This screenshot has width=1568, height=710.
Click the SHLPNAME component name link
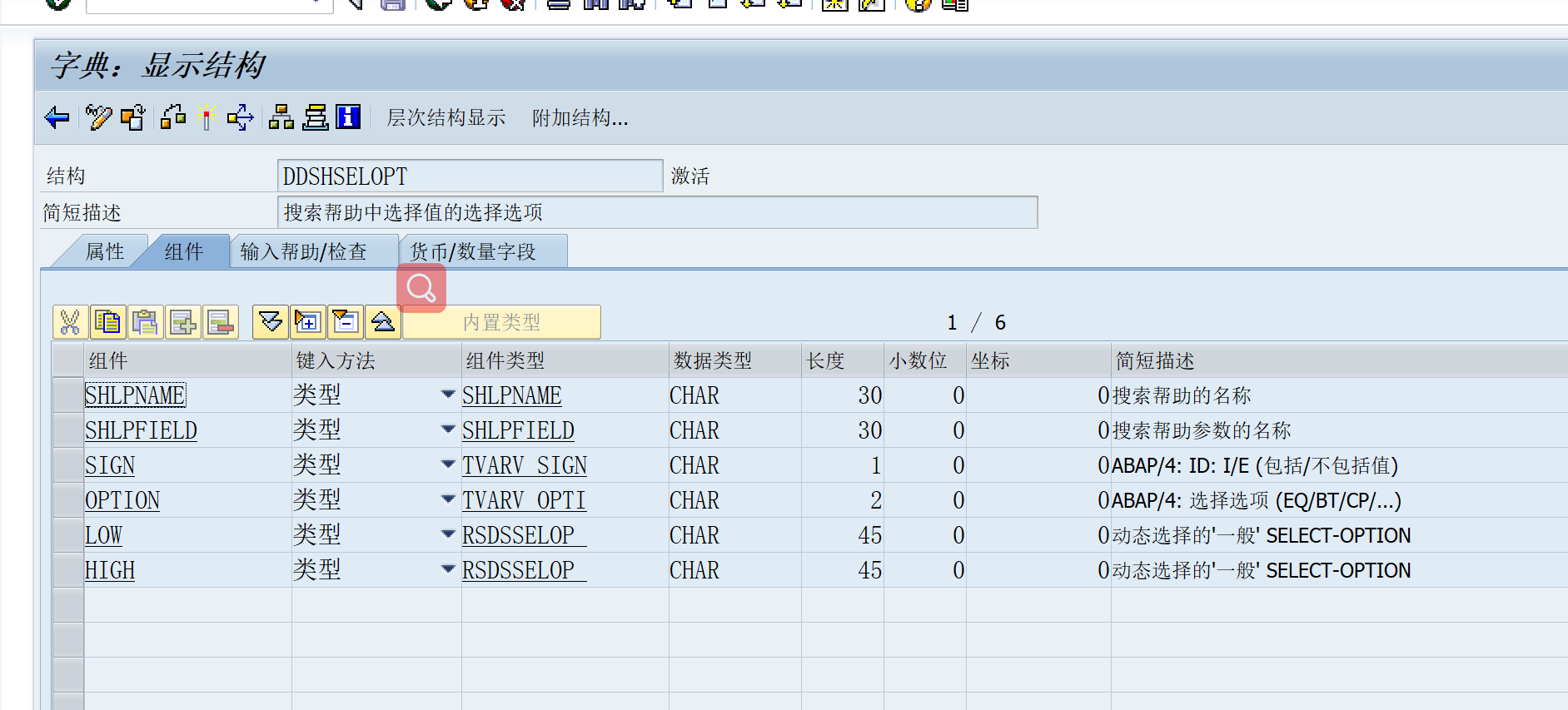135,395
